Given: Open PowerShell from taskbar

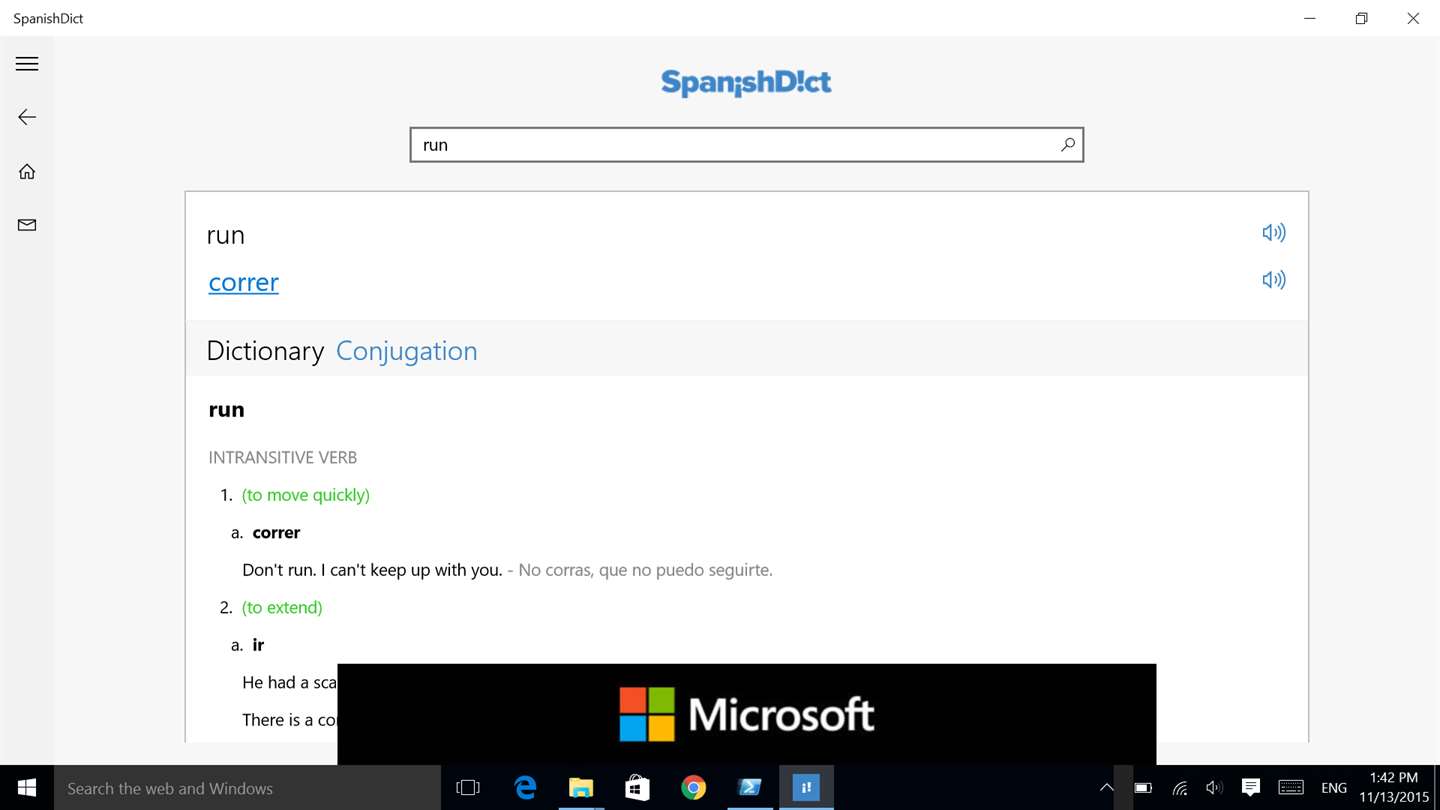Looking at the screenshot, I should (749, 788).
